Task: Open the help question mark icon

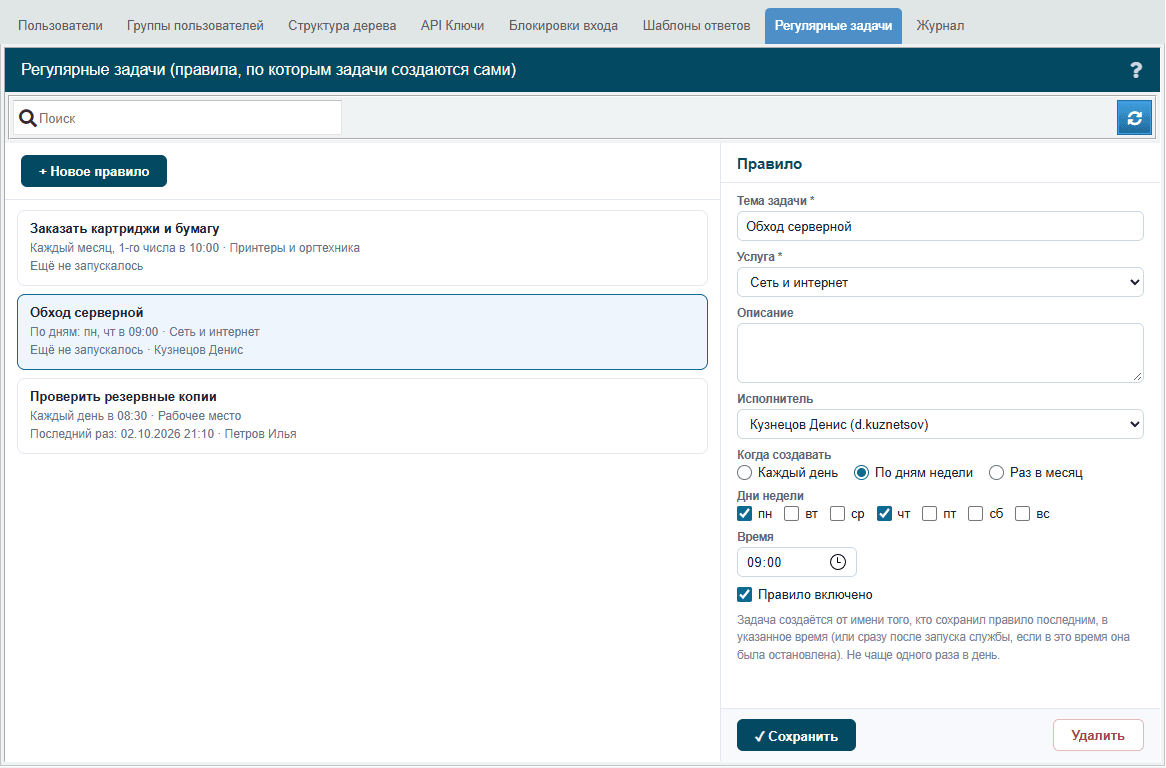Action: pyautogui.click(x=1136, y=70)
